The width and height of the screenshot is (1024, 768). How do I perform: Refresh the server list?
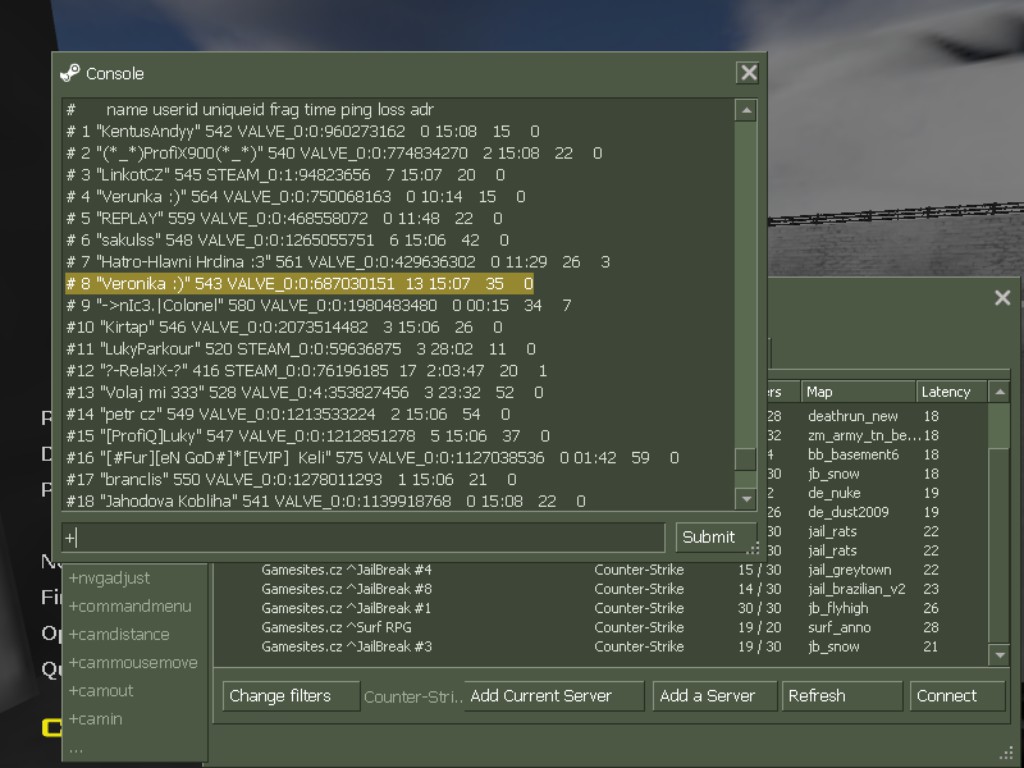coord(842,696)
